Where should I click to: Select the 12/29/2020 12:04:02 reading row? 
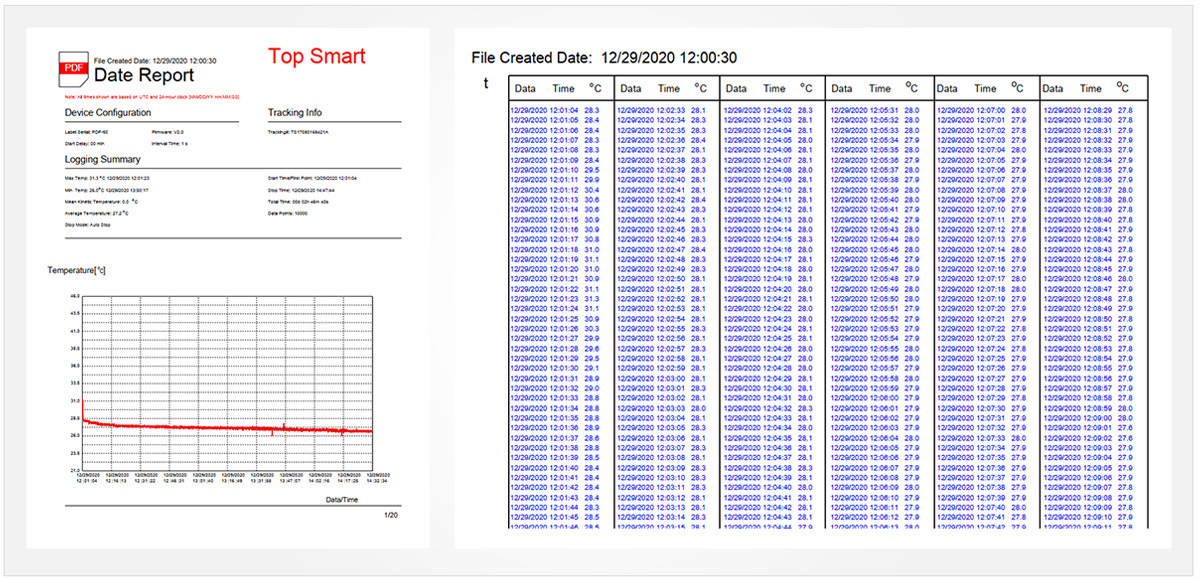point(769,109)
